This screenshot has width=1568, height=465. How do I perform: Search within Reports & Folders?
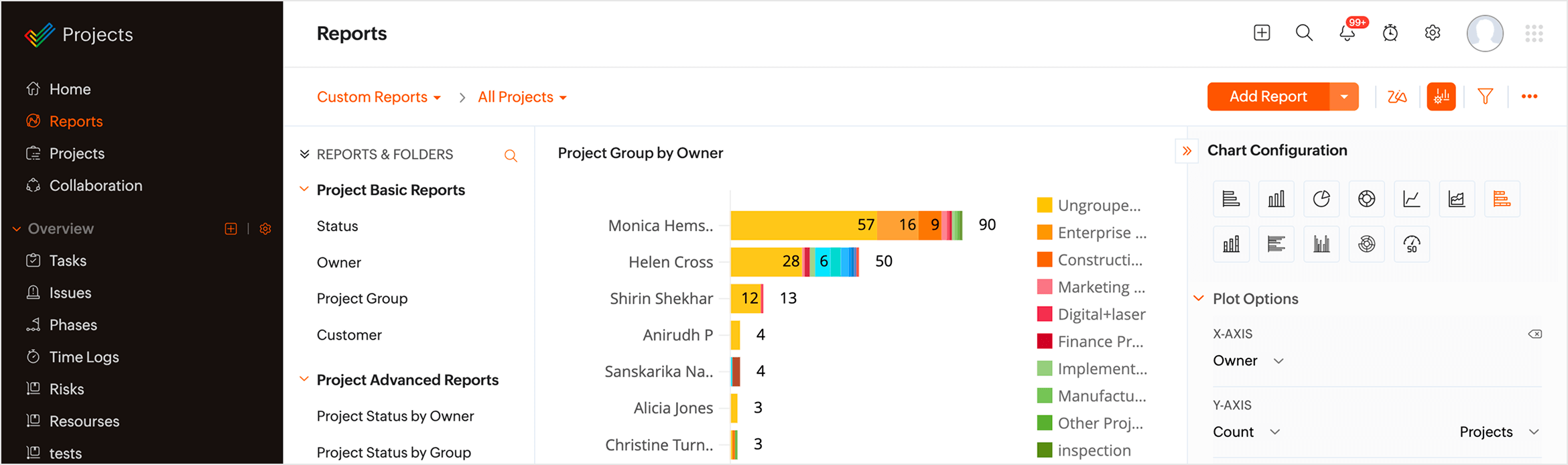pyautogui.click(x=511, y=155)
